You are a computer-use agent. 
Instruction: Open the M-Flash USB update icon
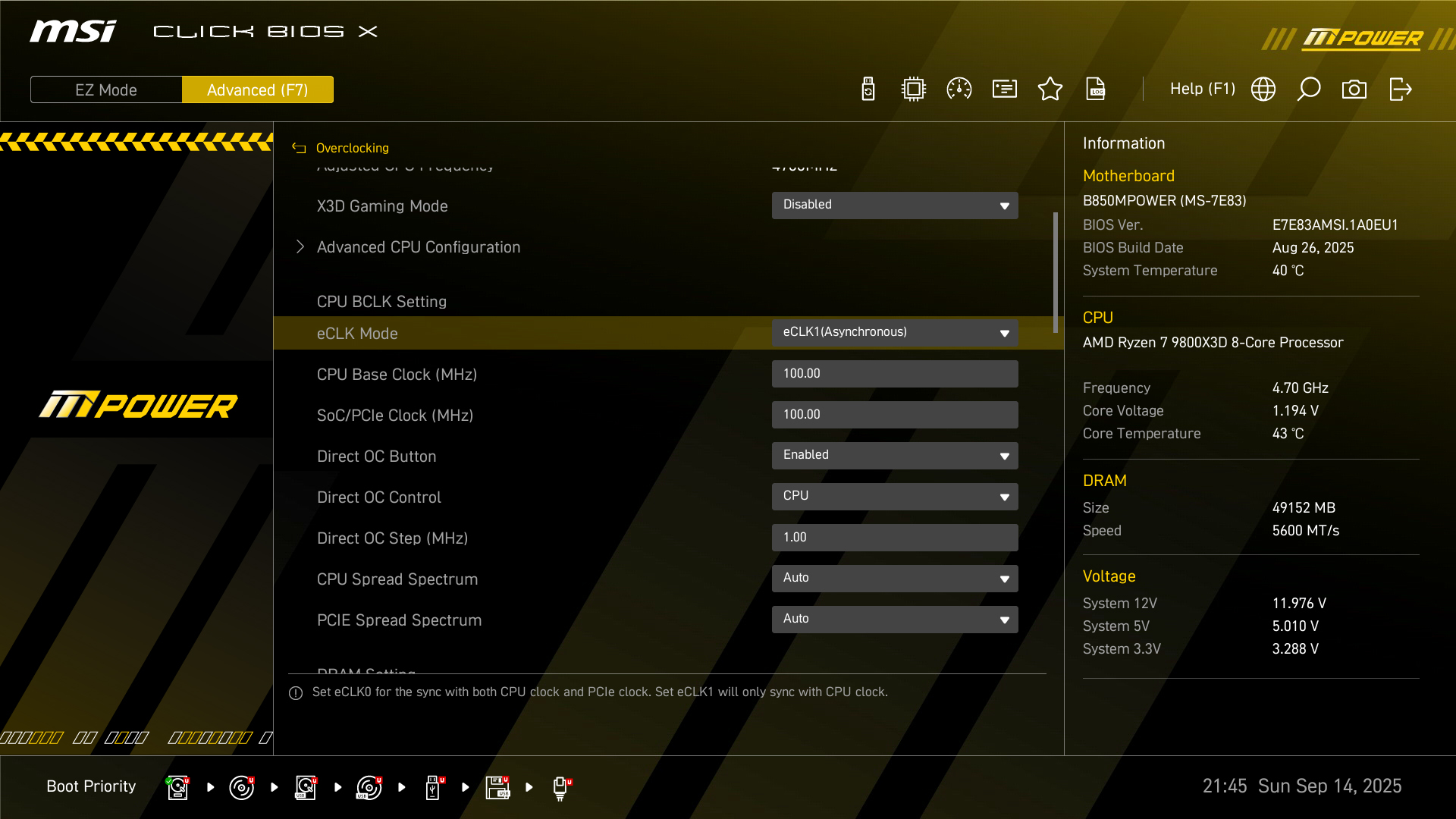[x=868, y=89]
